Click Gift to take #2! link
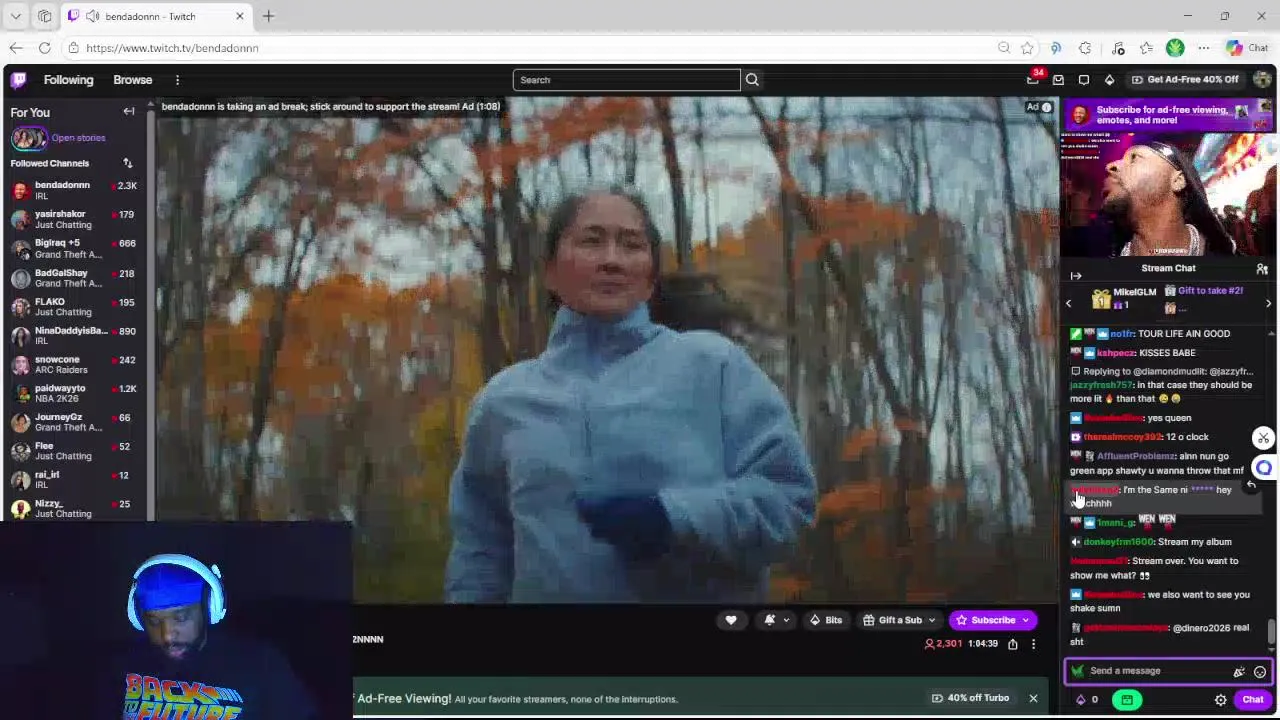Image resolution: width=1280 pixels, height=720 pixels. 1210,290
